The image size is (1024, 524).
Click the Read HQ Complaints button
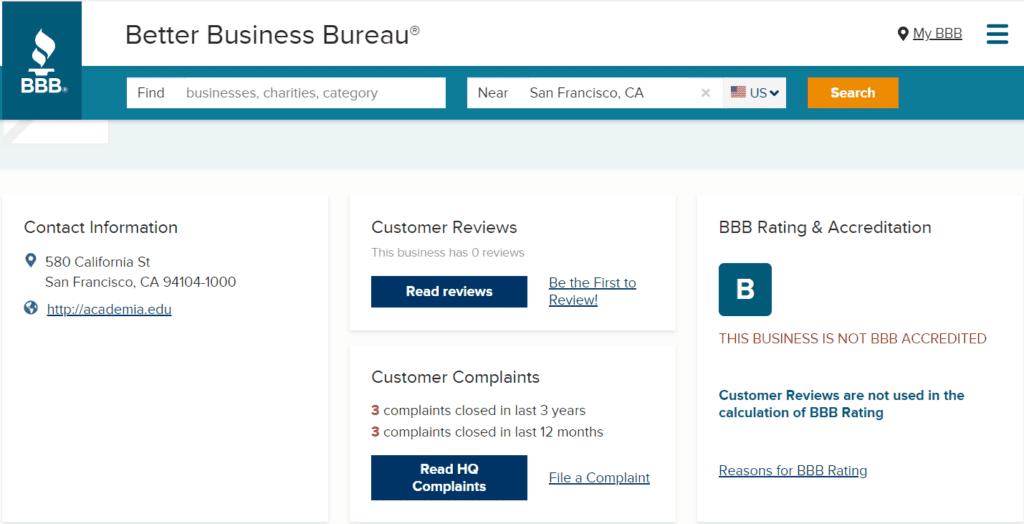click(449, 478)
